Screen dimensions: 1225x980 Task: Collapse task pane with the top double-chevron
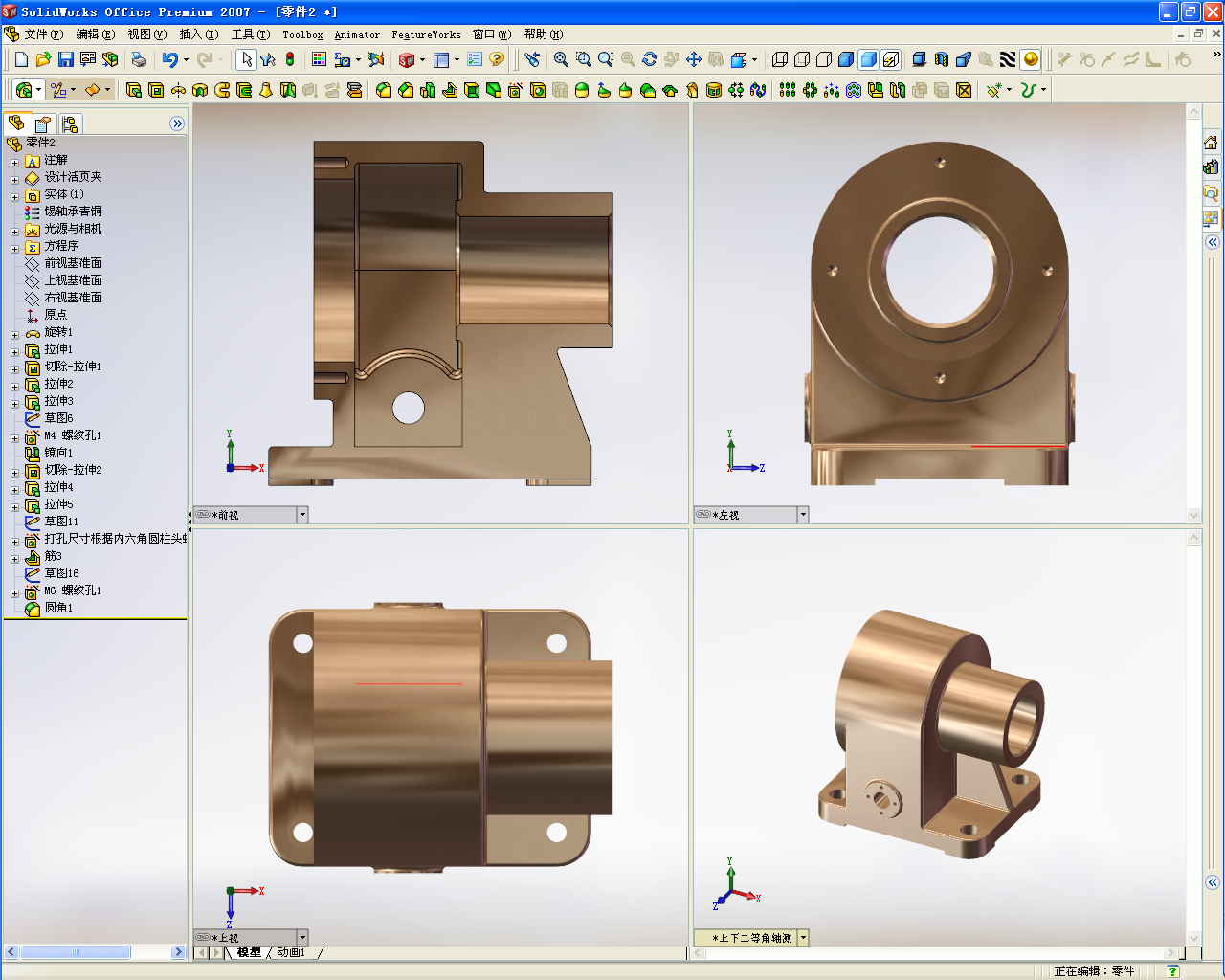click(x=1212, y=242)
